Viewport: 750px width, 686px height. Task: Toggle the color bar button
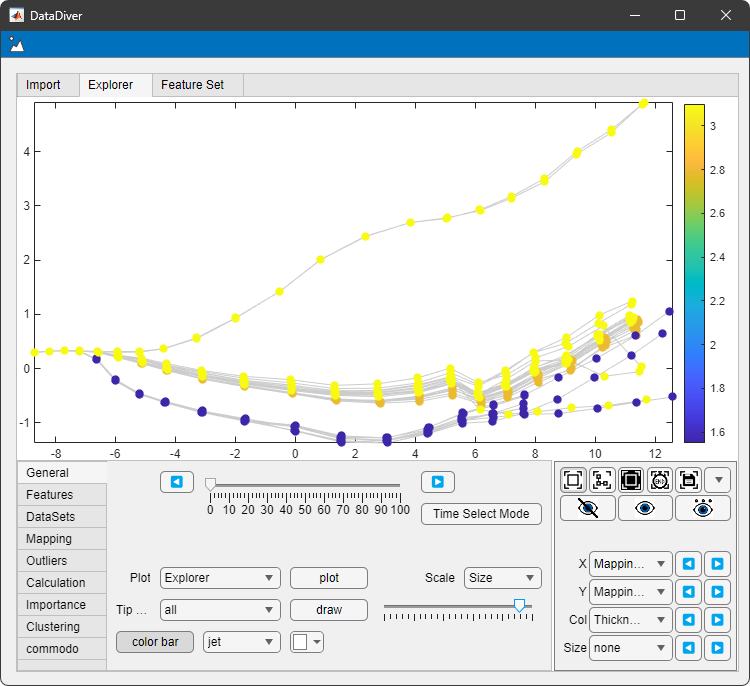point(155,642)
